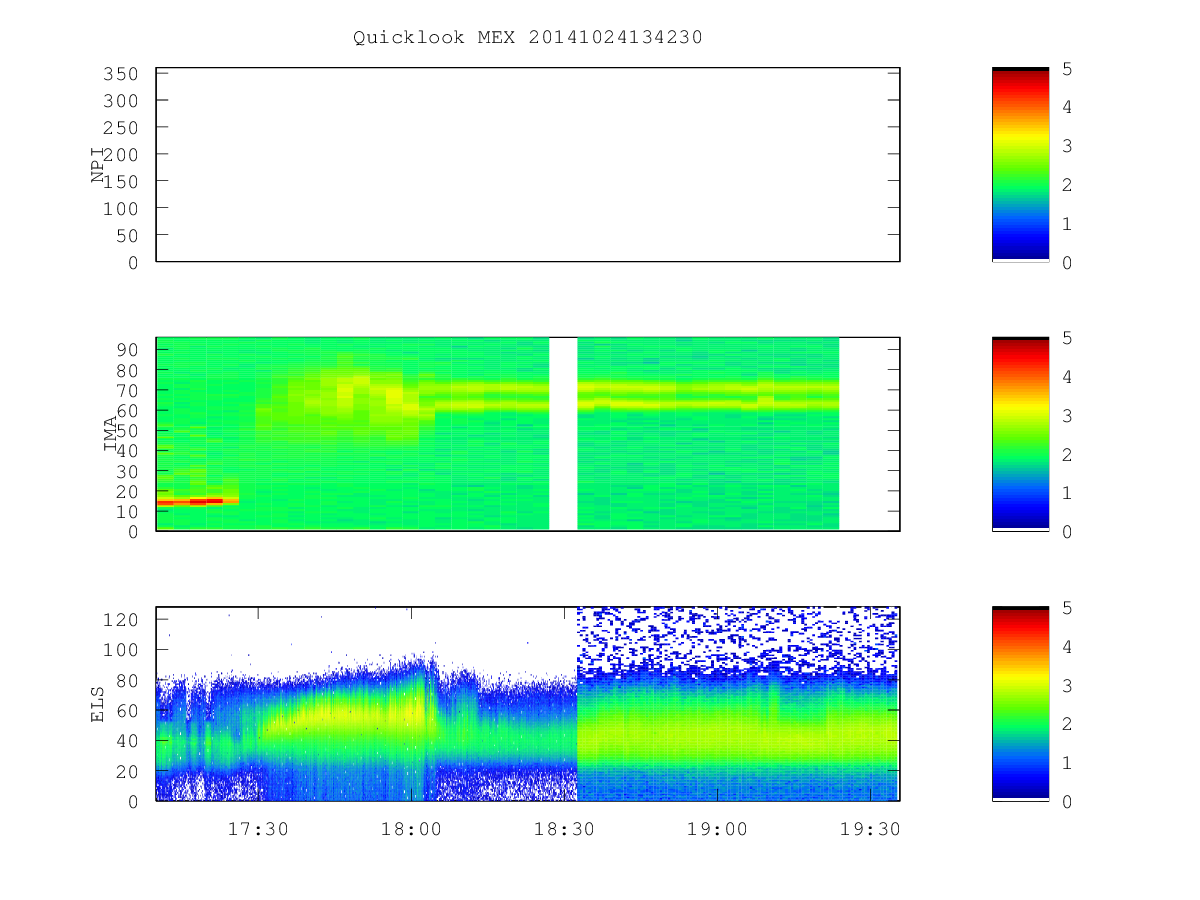Select the NPI y-axis label
This screenshot has height=900, width=1200.
98,165
